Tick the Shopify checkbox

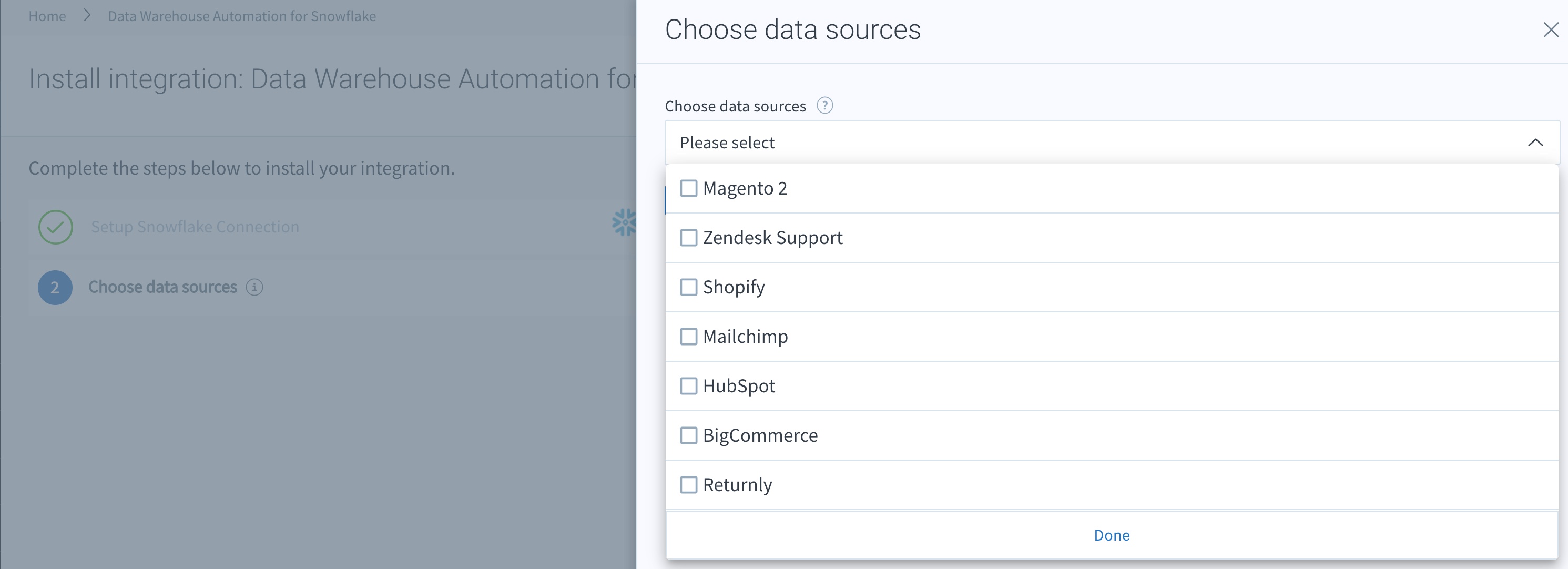[688, 287]
